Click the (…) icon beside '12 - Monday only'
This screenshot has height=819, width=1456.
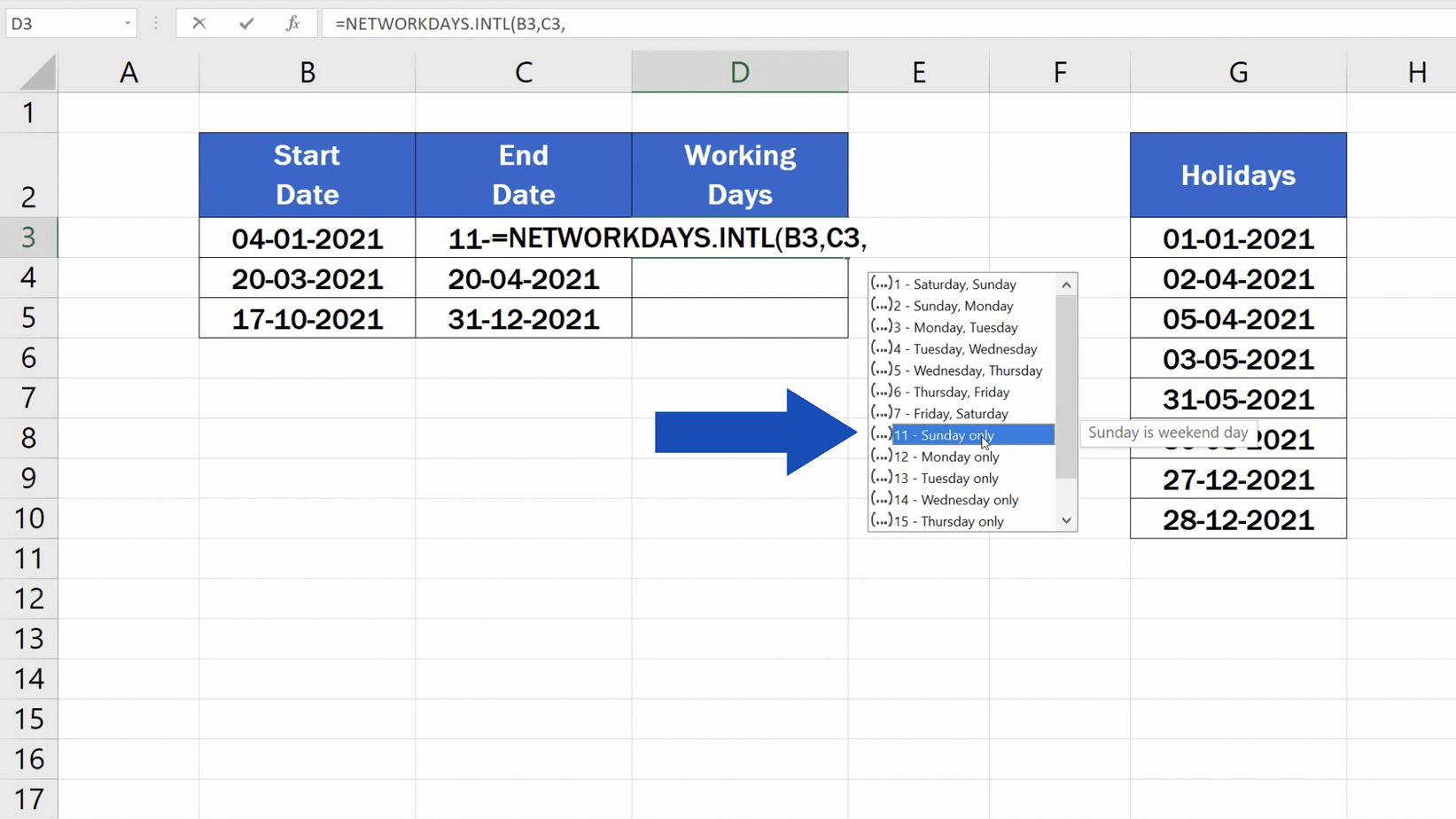[880, 456]
